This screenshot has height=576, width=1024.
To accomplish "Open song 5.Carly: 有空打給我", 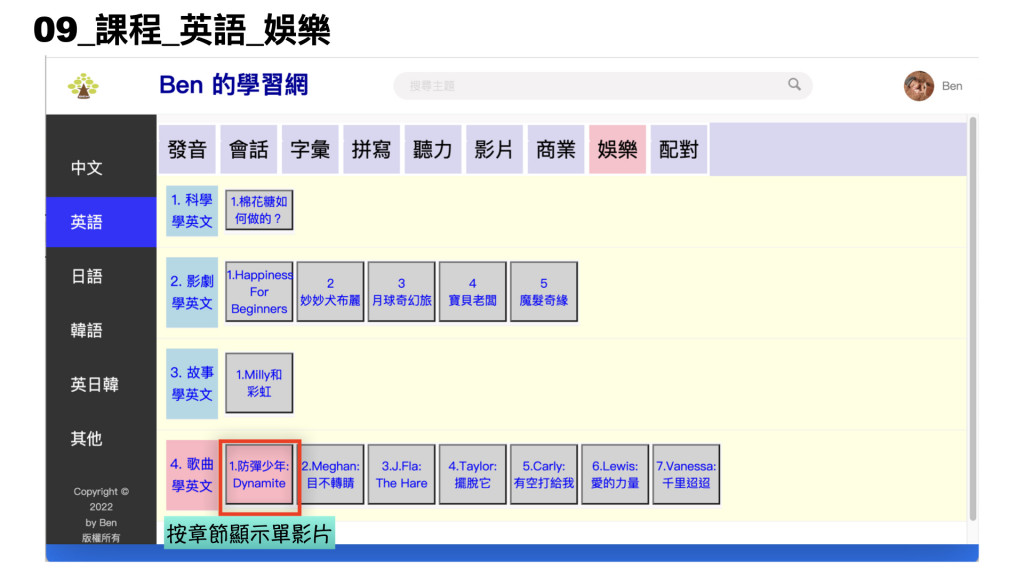I will pos(544,475).
